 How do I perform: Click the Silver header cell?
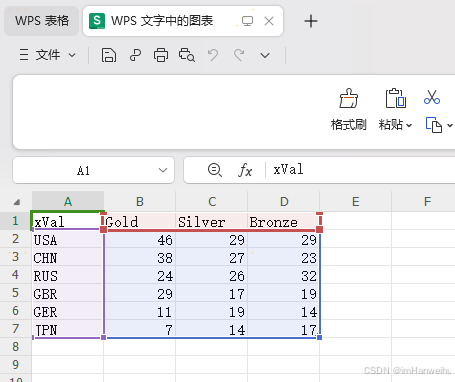click(212, 221)
